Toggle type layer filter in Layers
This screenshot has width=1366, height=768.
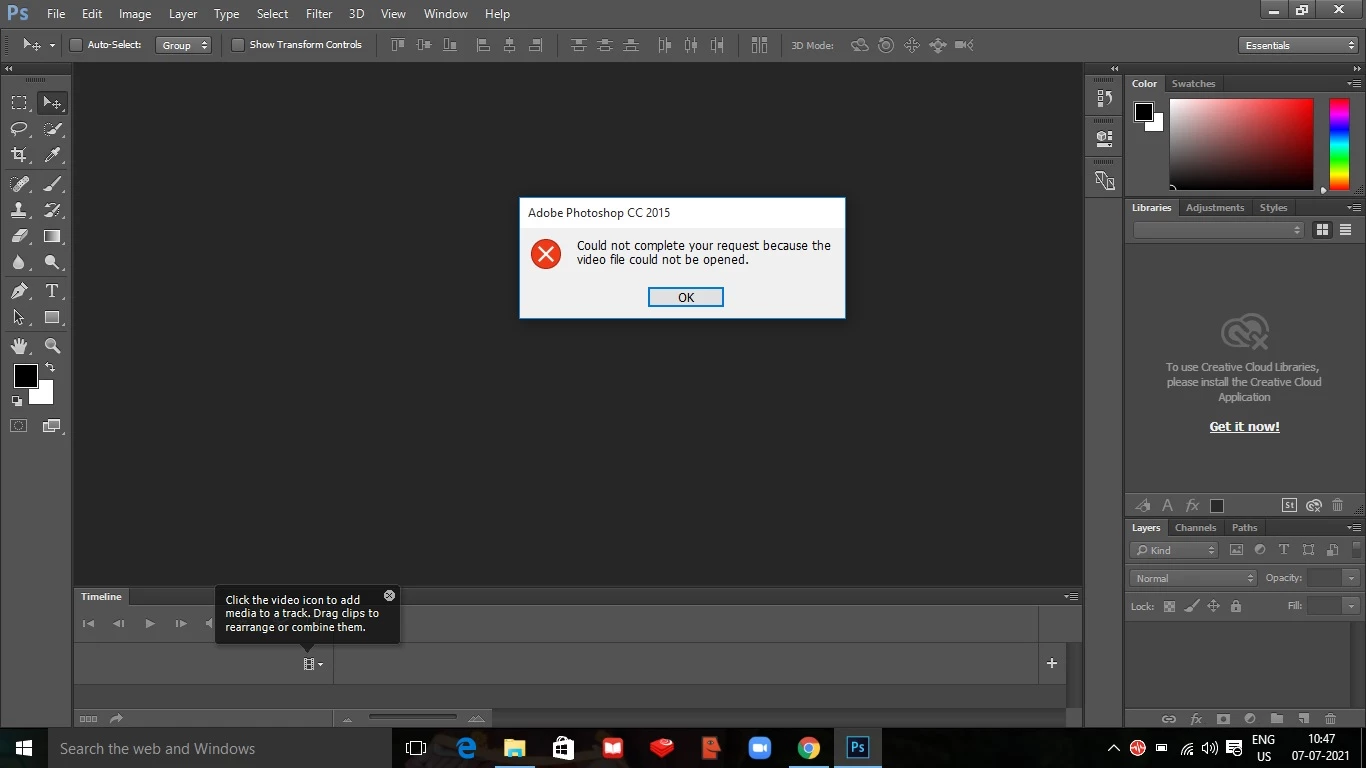tap(1284, 550)
